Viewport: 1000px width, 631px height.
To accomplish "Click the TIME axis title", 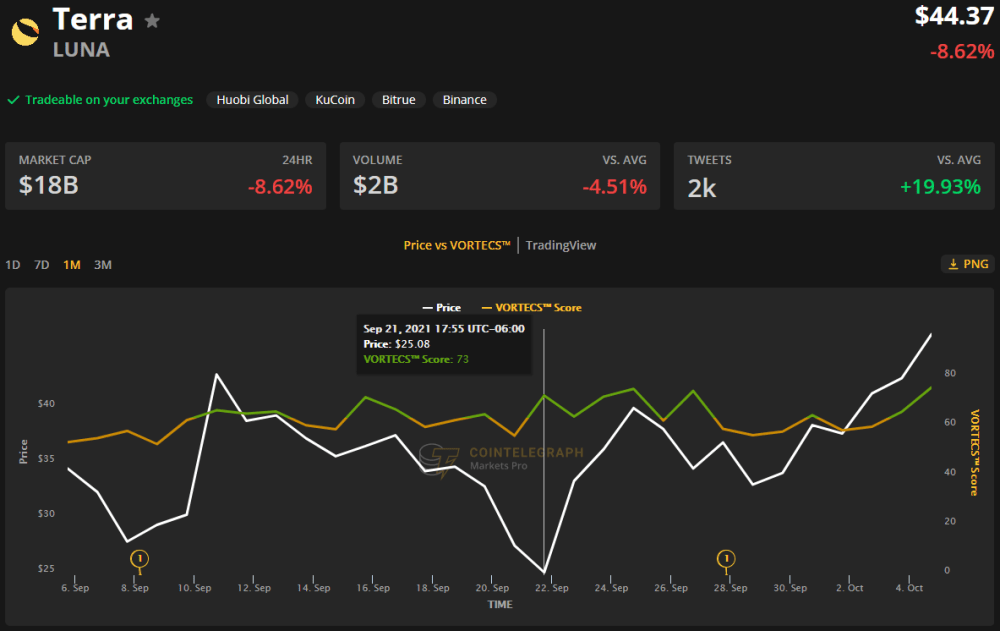I will (500, 604).
